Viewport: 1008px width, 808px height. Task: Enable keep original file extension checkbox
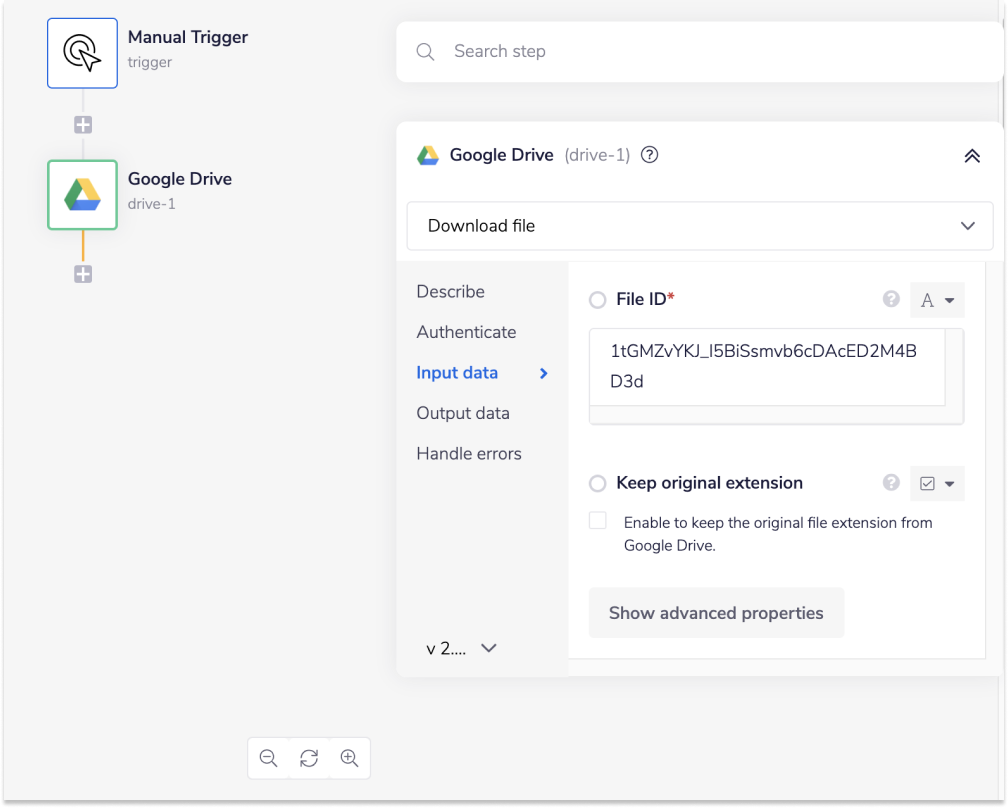click(x=598, y=521)
